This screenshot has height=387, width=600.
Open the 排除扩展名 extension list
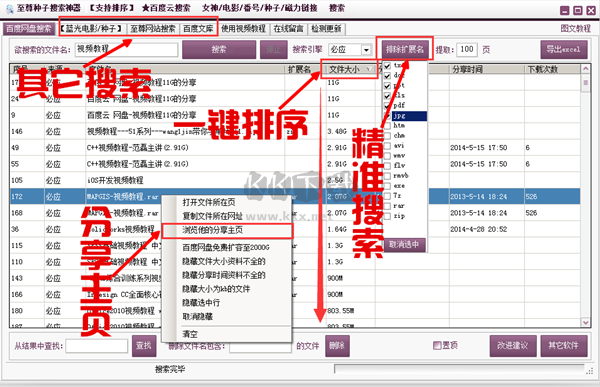coord(405,49)
